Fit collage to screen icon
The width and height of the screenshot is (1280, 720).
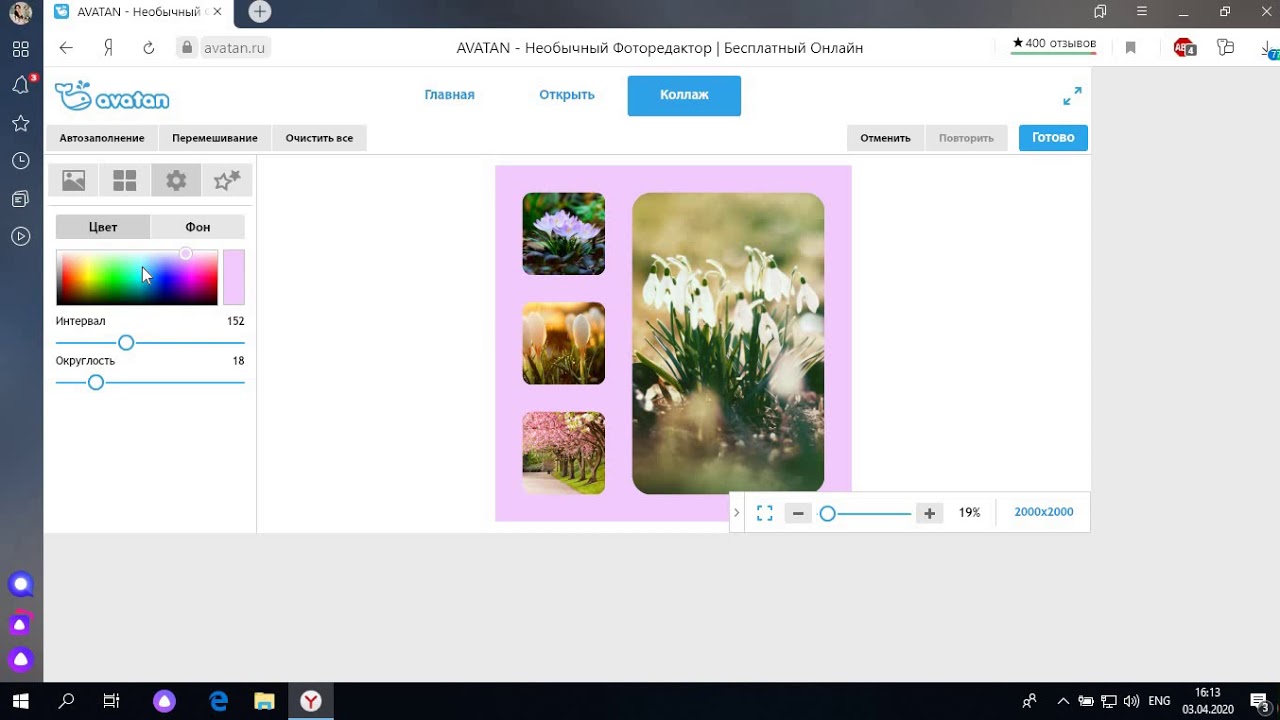[765, 513]
